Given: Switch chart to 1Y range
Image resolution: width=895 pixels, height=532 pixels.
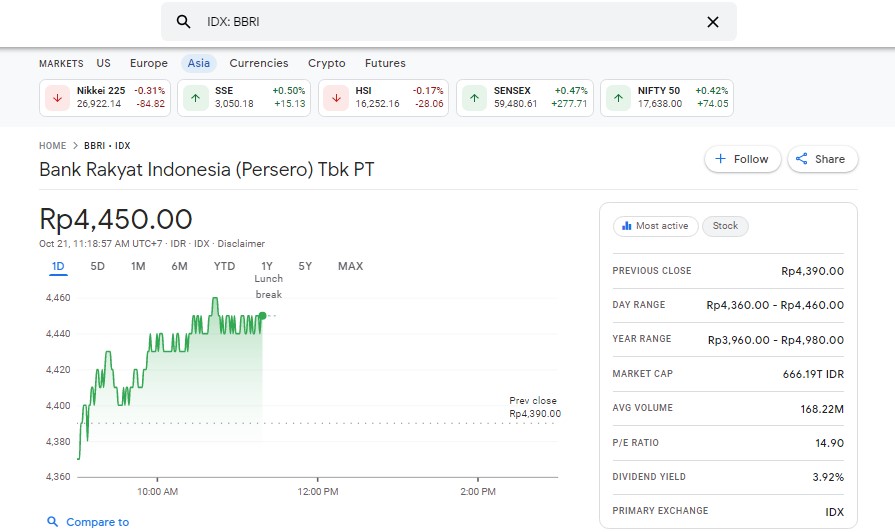Looking at the screenshot, I should click(x=267, y=267).
